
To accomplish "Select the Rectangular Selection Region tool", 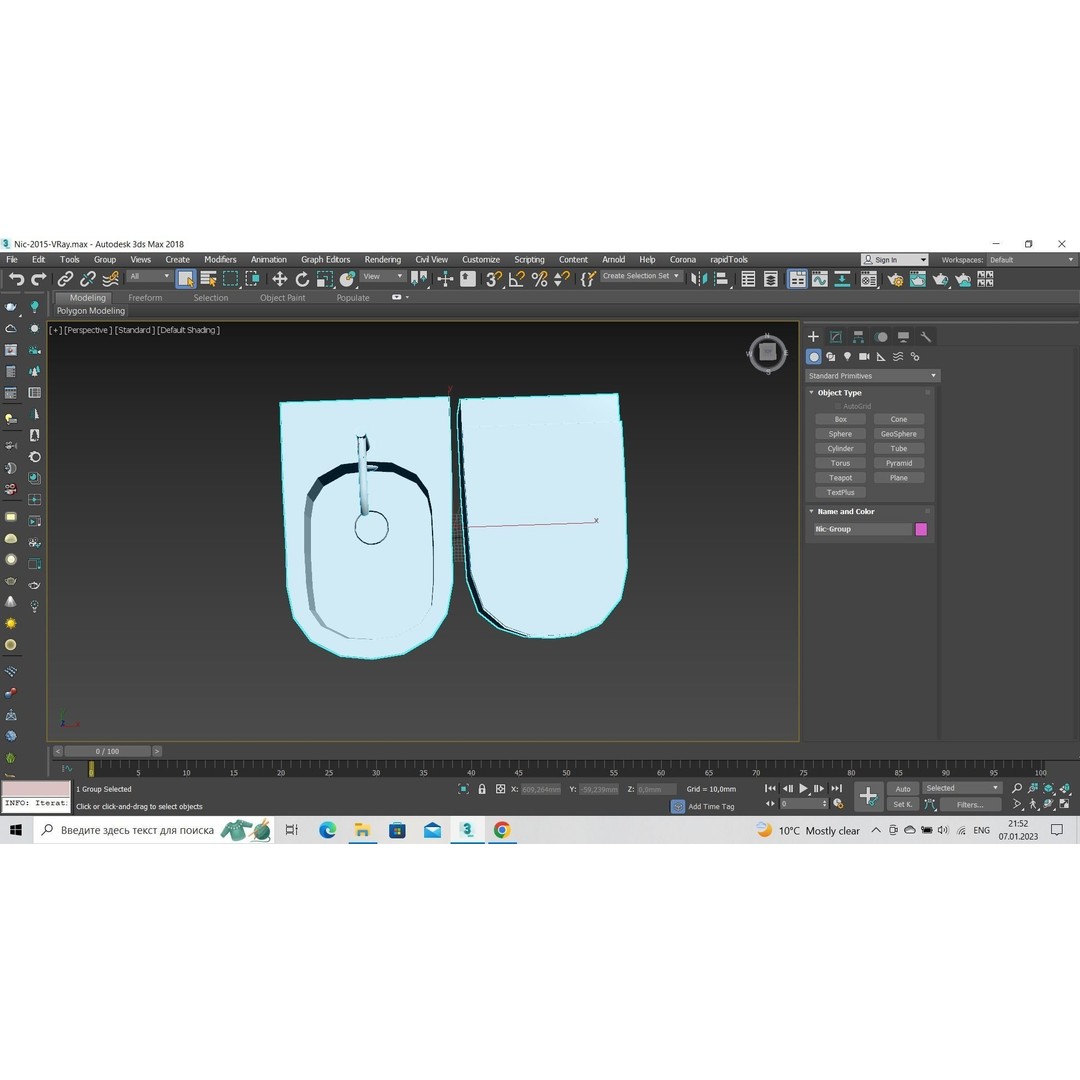I will click(x=231, y=279).
